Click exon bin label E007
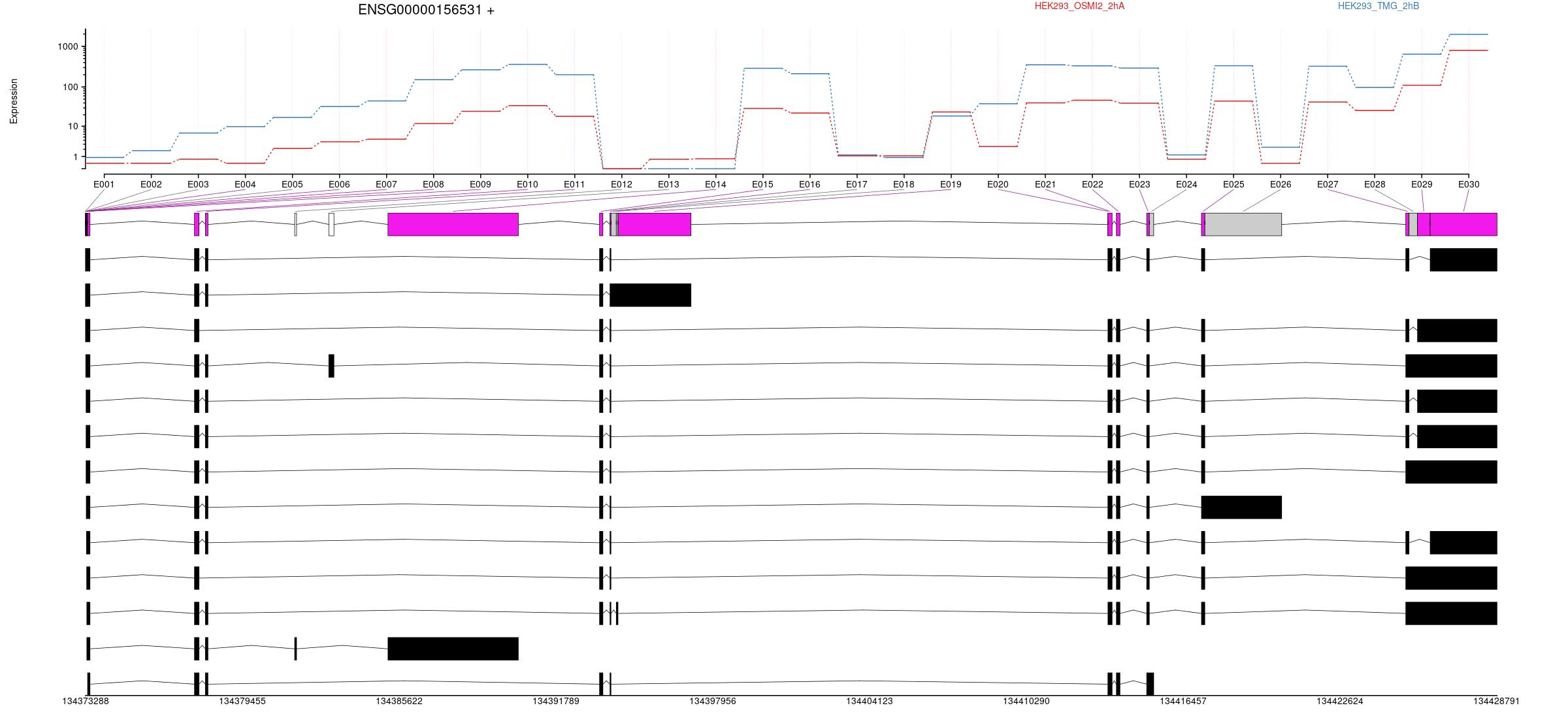 (x=386, y=184)
